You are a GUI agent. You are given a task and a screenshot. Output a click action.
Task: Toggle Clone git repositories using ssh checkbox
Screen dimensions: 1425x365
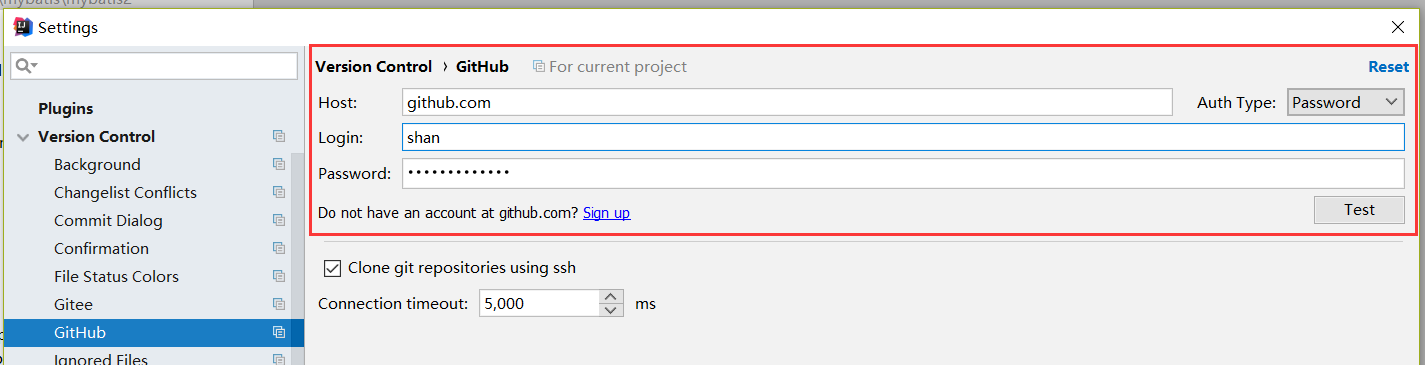click(332, 268)
